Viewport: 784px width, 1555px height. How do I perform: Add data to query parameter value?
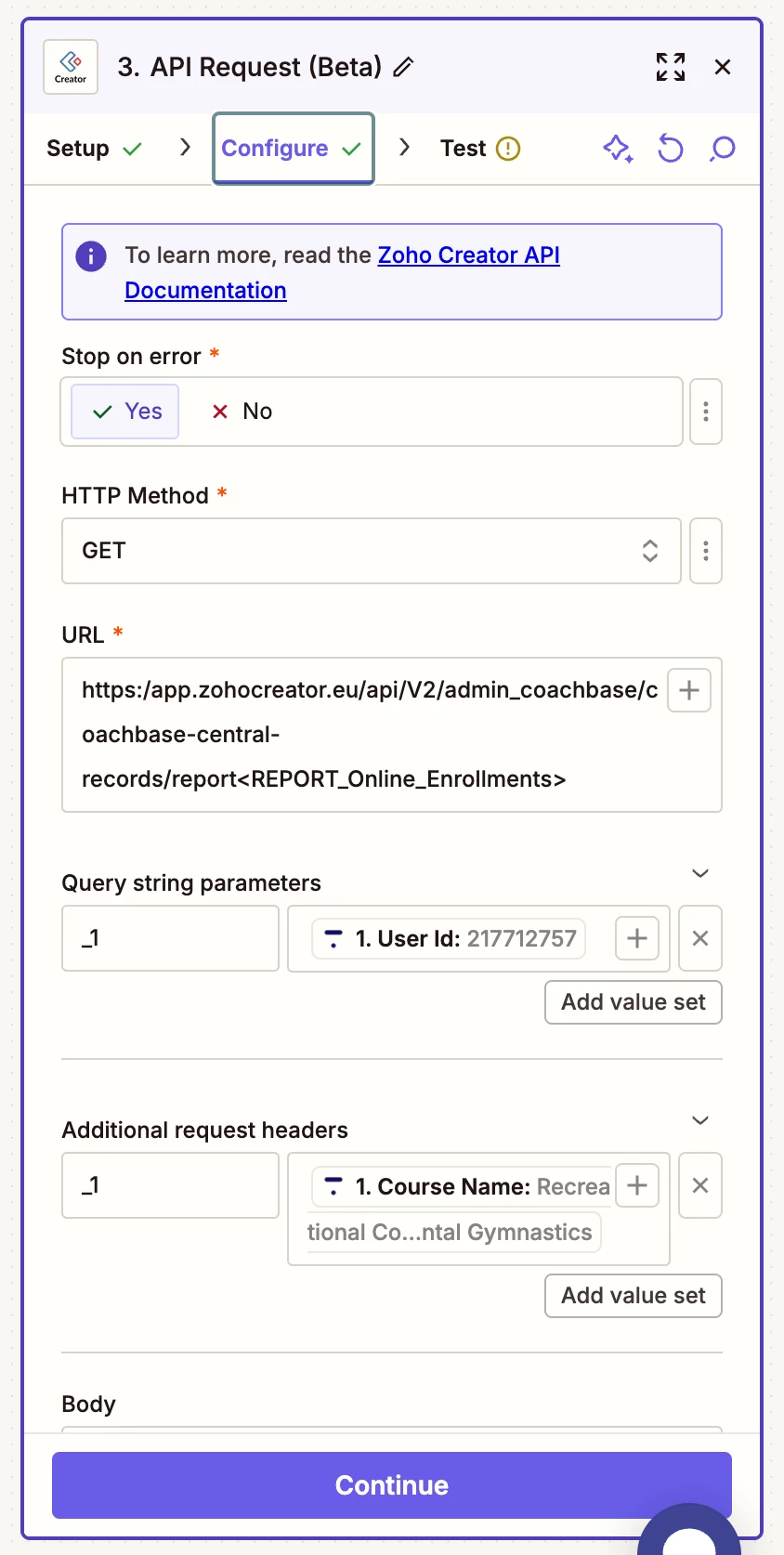pos(637,938)
